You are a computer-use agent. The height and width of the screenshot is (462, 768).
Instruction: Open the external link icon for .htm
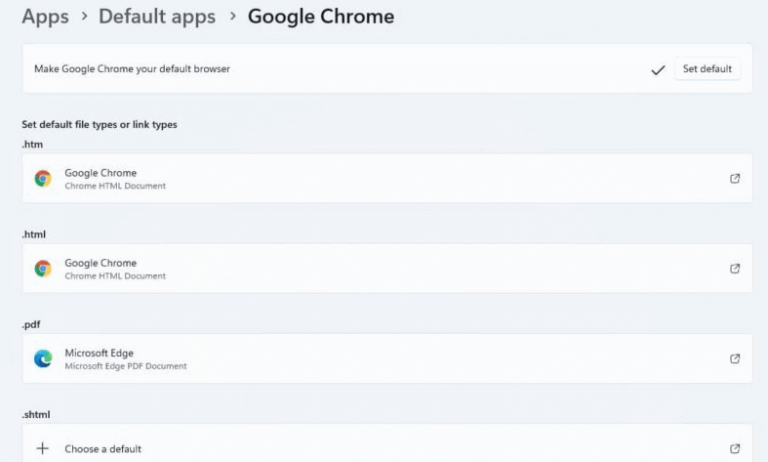pyautogui.click(x=735, y=179)
